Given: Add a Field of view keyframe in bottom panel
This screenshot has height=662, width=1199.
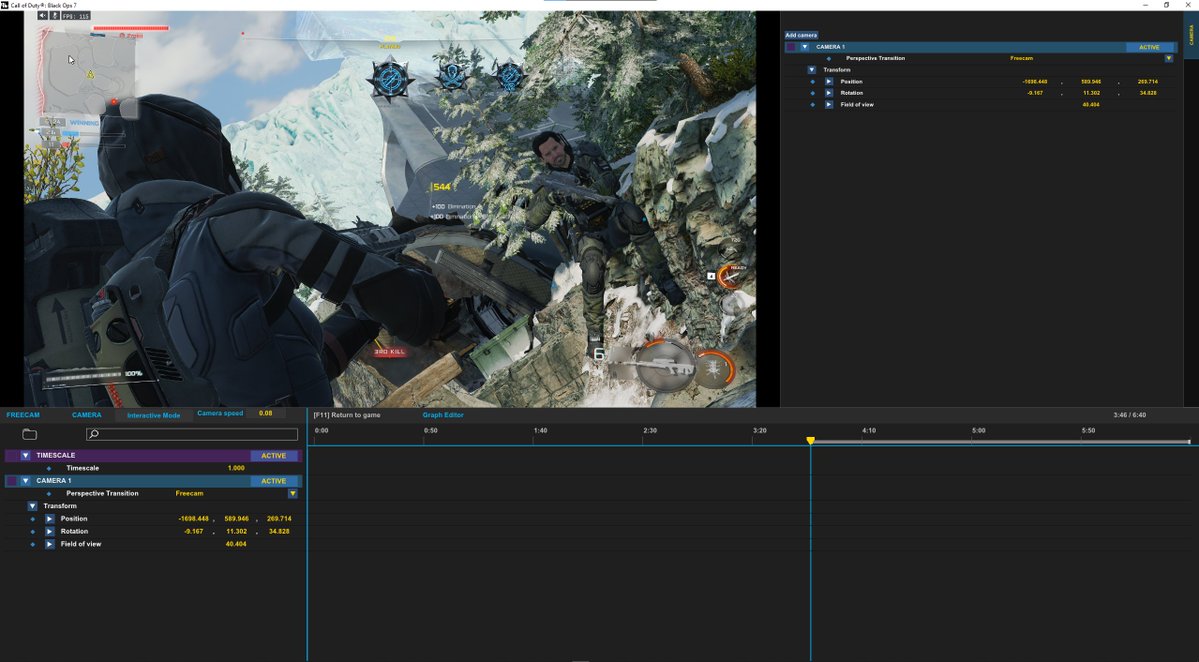Looking at the screenshot, I should 32,544.
